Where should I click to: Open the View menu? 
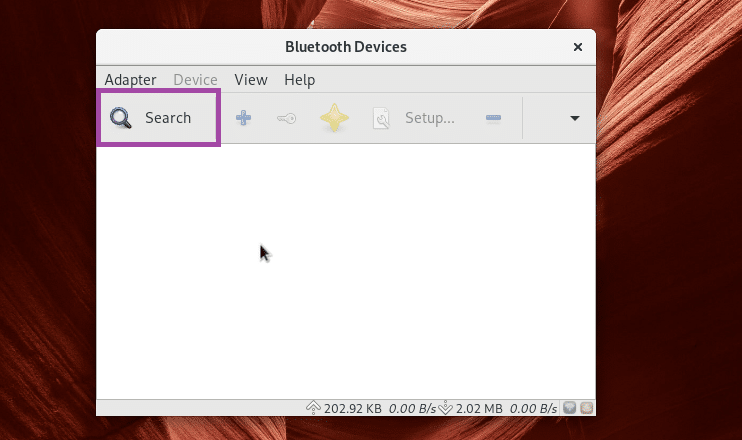coord(251,80)
